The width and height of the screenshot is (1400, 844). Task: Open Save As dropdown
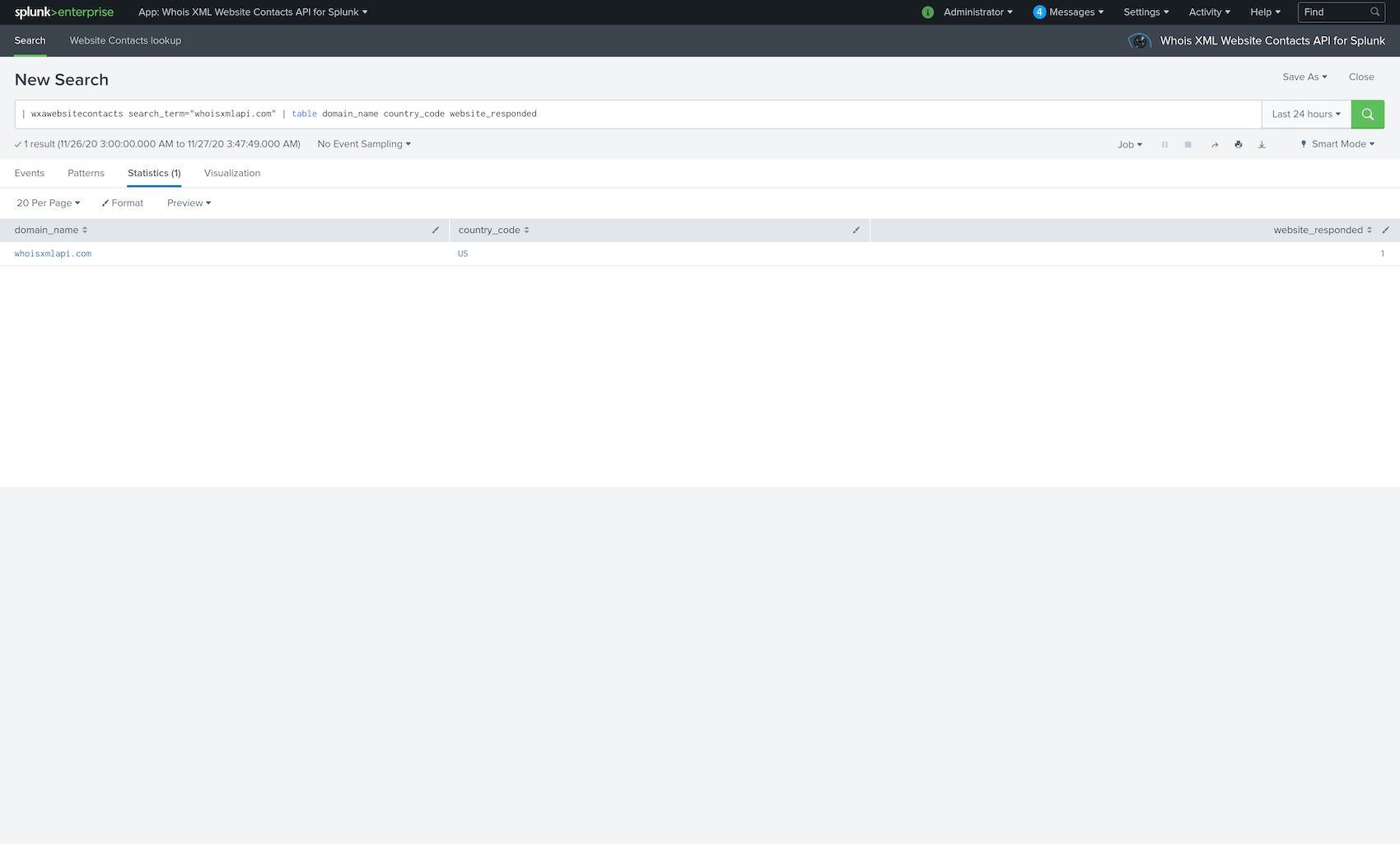(1304, 77)
